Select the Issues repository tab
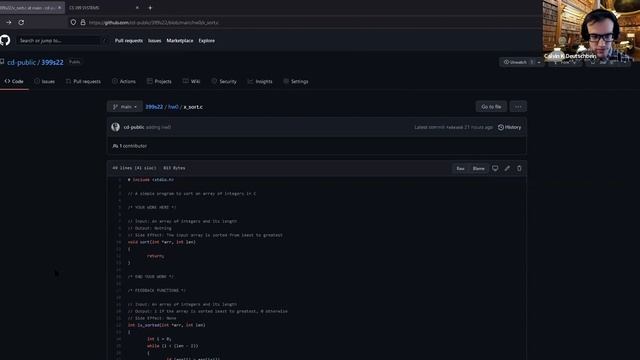Viewport: 640px width, 360px height. point(44,81)
